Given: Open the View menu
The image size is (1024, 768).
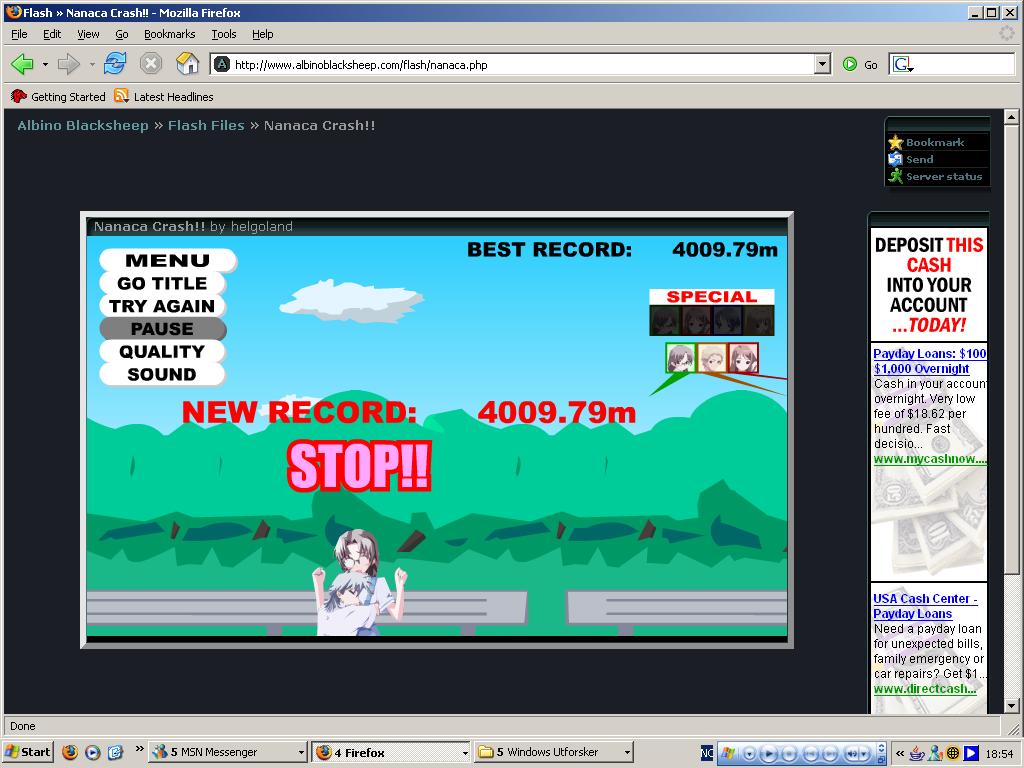Looking at the screenshot, I should pyautogui.click(x=88, y=34).
